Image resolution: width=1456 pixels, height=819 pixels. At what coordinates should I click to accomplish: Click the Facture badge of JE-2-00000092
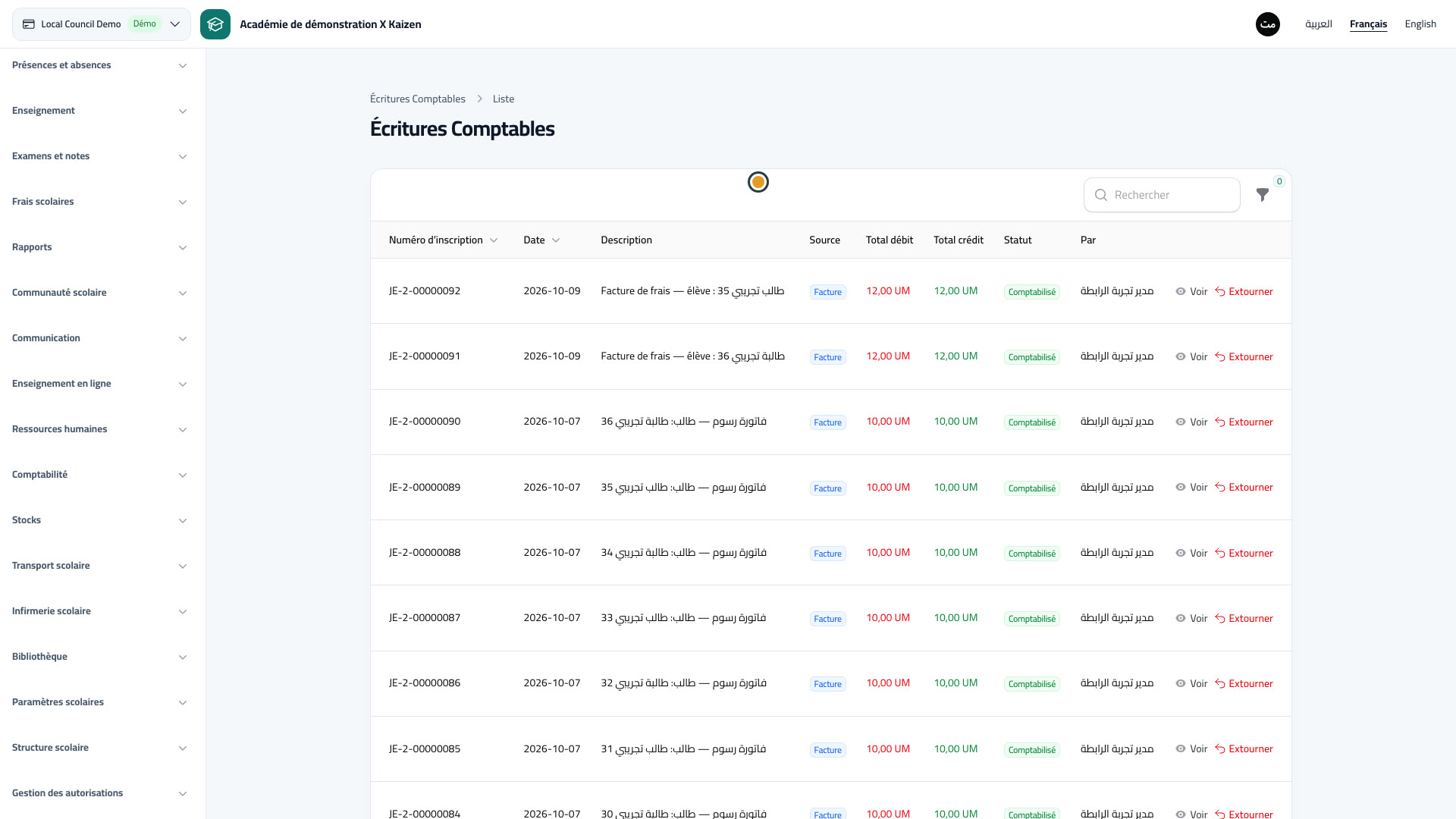pyautogui.click(x=827, y=292)
